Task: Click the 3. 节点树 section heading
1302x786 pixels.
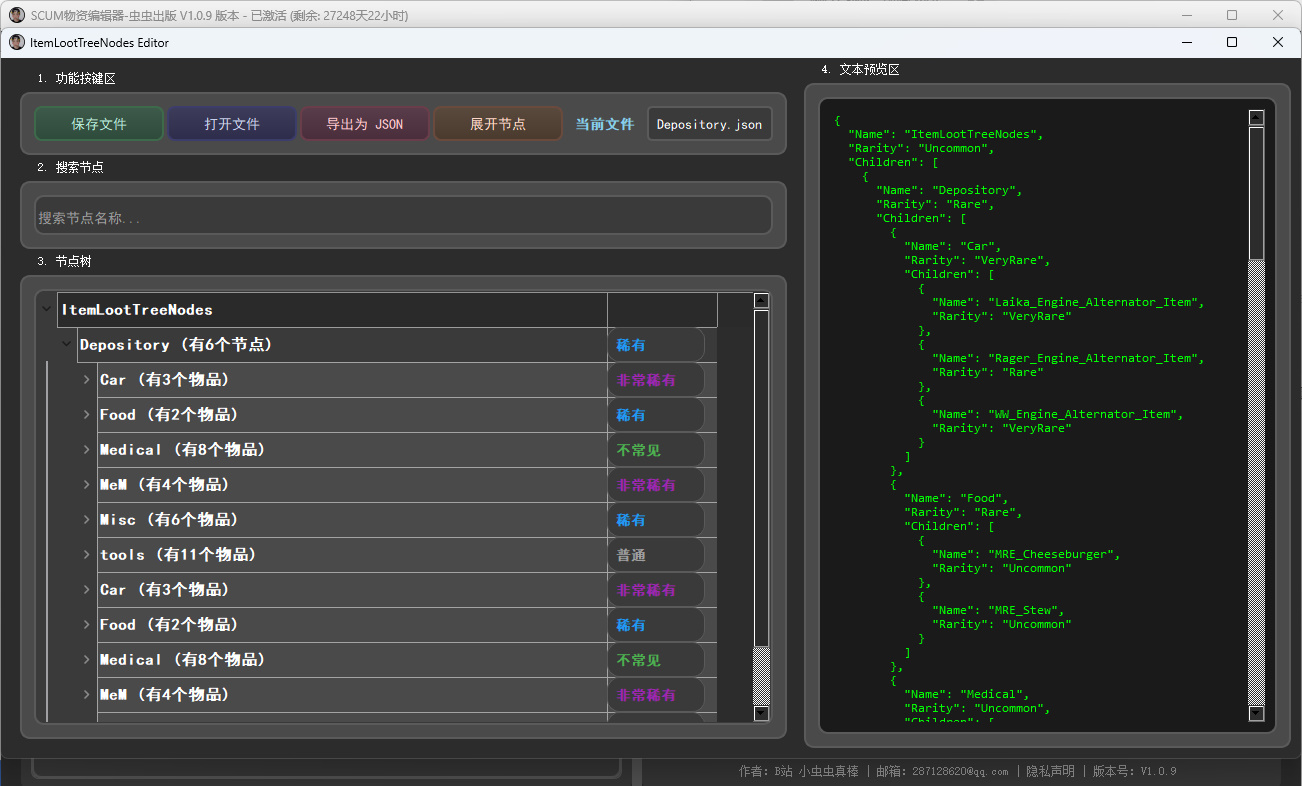Action: pyautogui.click(x=64, y=261)
